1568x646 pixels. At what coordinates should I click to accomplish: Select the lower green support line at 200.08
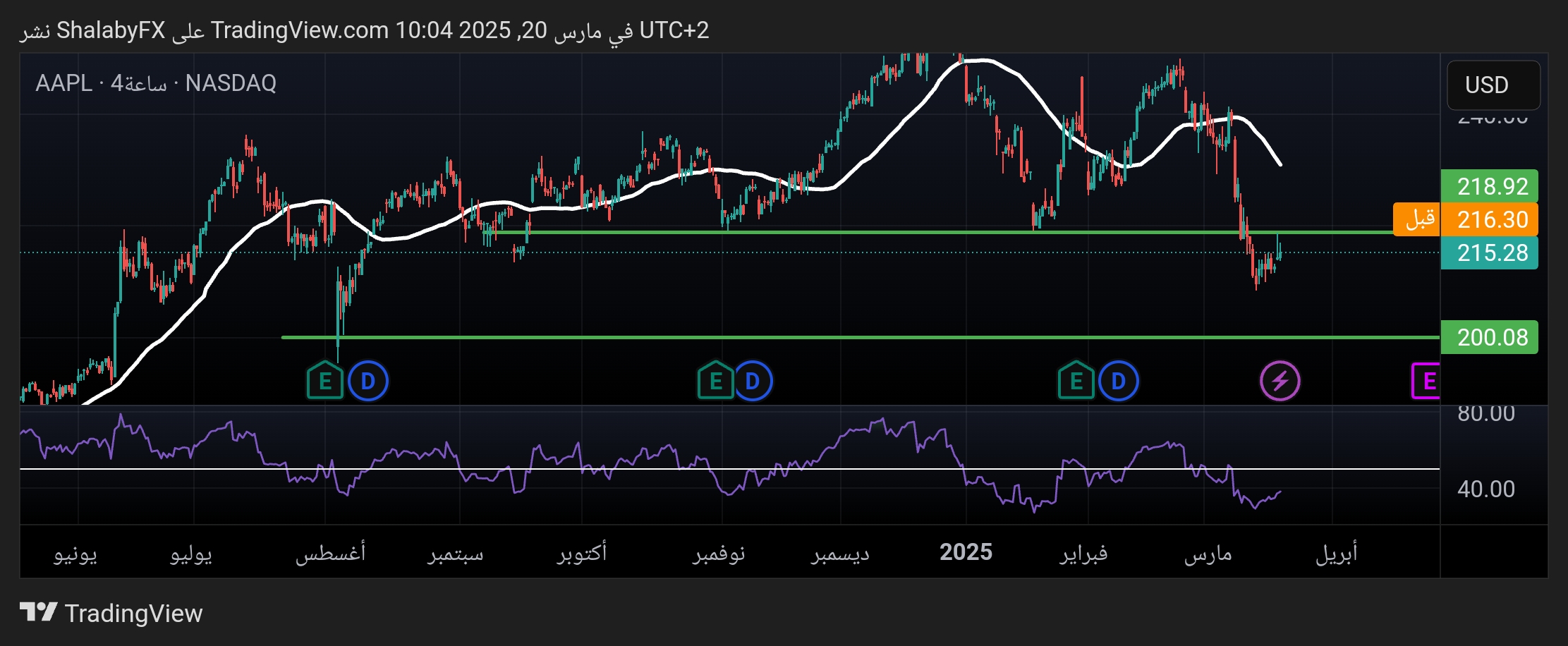point(861,337)
